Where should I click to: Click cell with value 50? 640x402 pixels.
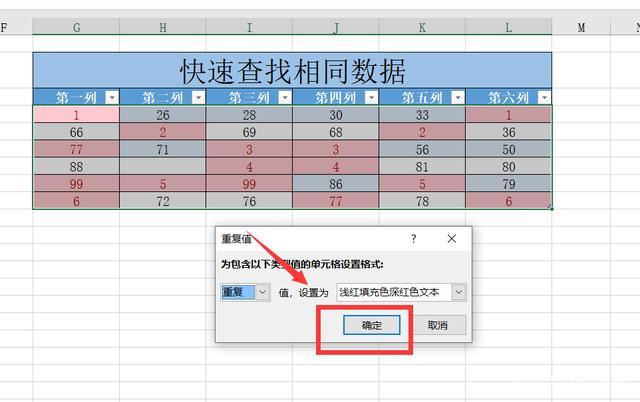click(x=509, y=149)
